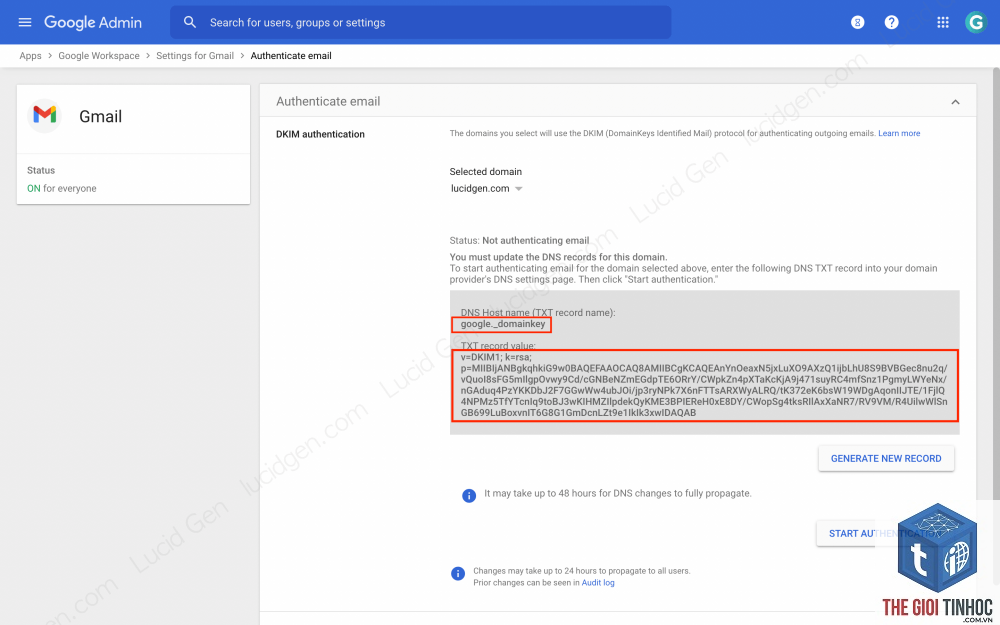Click the info icon beside 24 hours note
The image size is (1000, 625).
coord(458,573)
